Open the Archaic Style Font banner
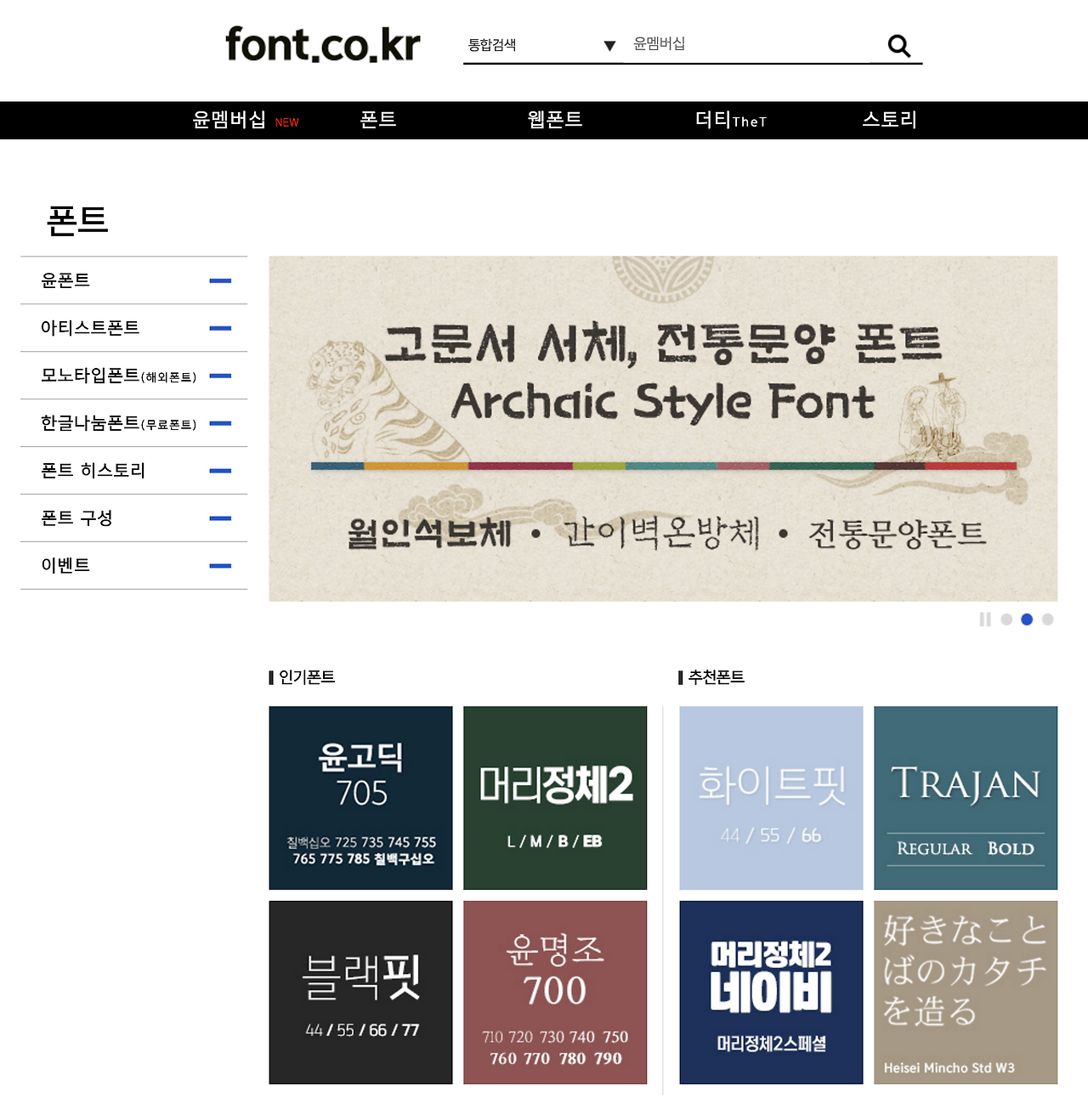This screenshot has height=1120, width=1088. (x=663, y=429)
